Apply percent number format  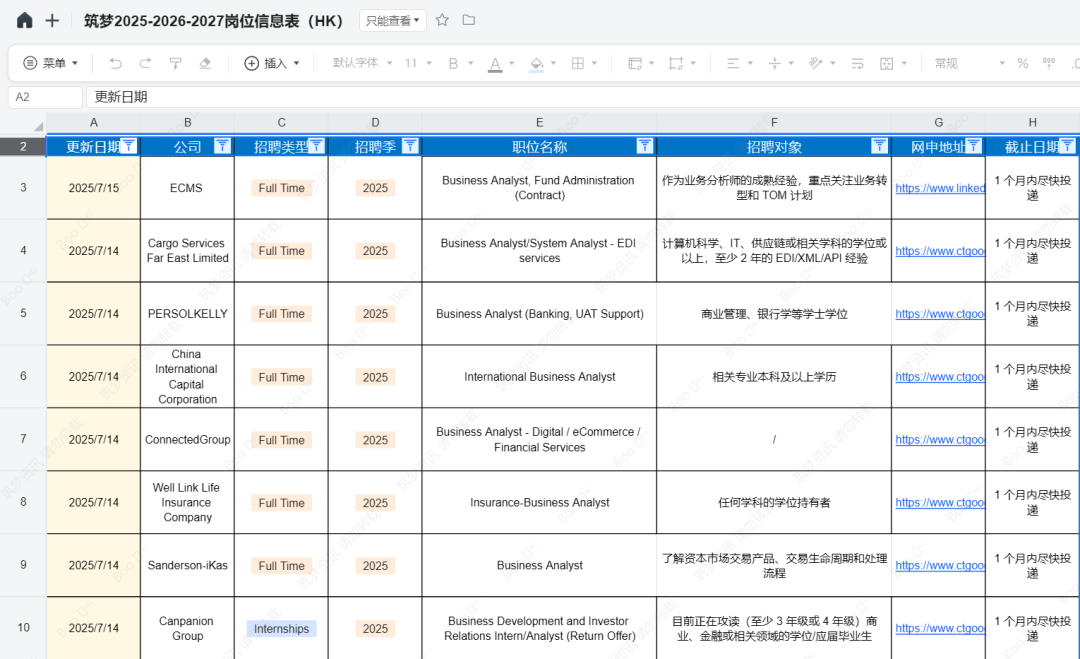(1023, 63)
